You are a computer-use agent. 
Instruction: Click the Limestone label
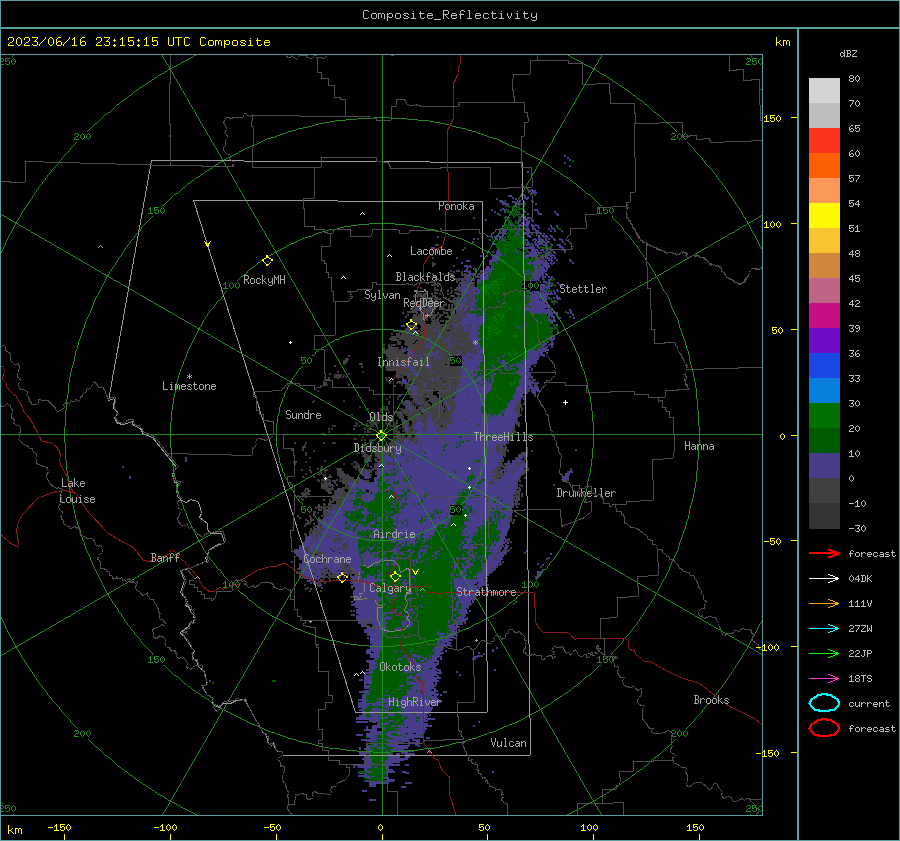[x=189, y=386]
